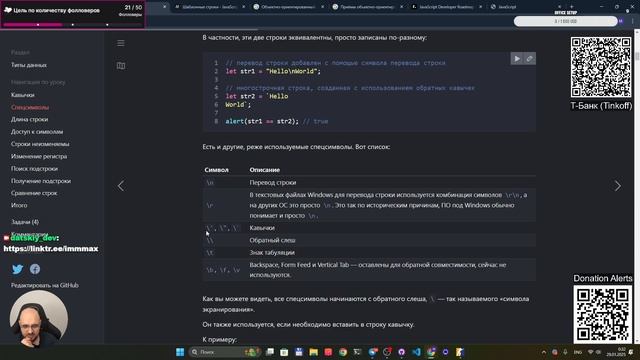The image size is (640, 360).
Task: Click the ENG language indicator
Action: pos(578,352)
